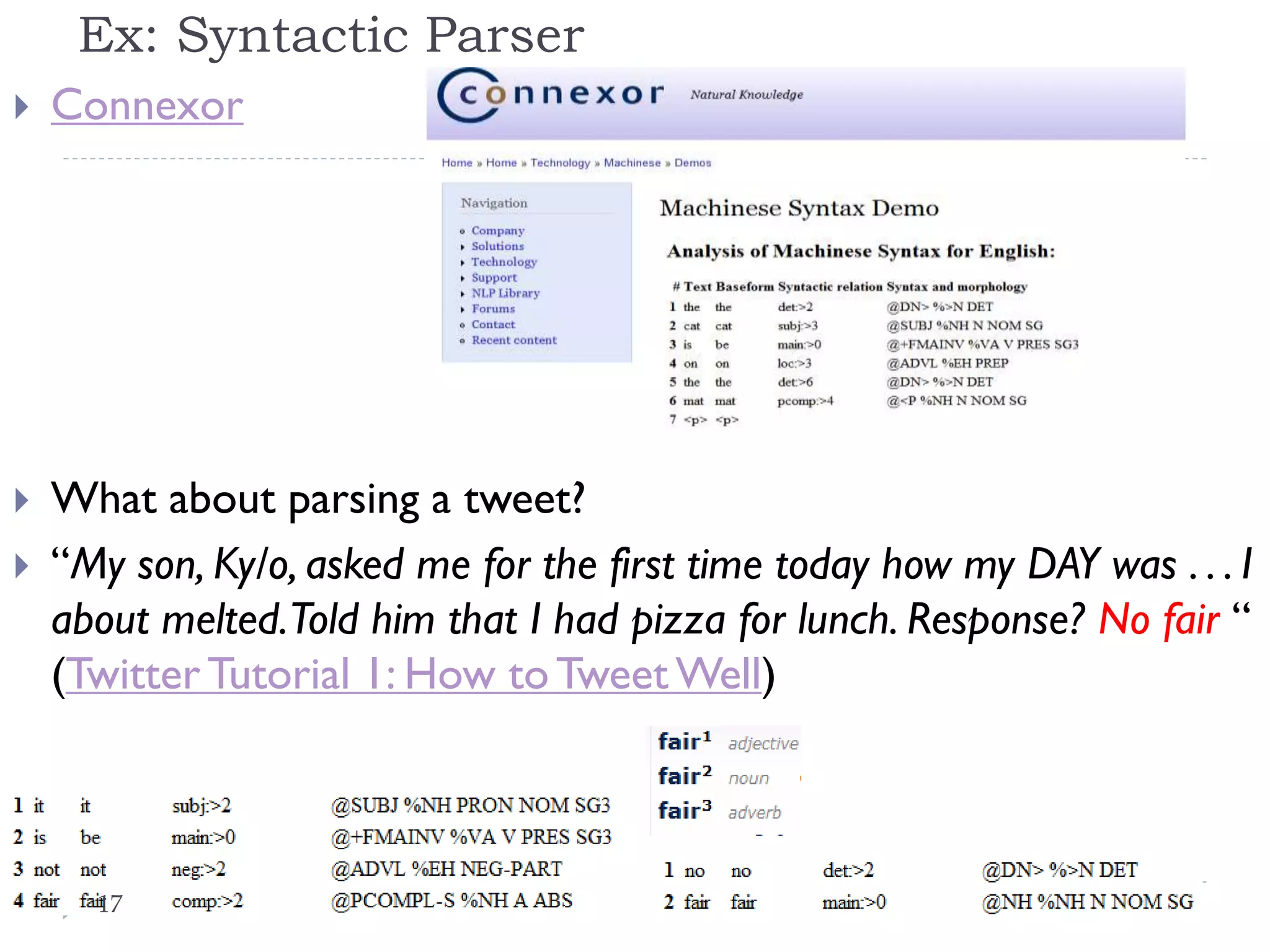Viewport: 1270px width, 952px height.
Task: Click the Navigation panel heading
Action: (x=494, y=203)
